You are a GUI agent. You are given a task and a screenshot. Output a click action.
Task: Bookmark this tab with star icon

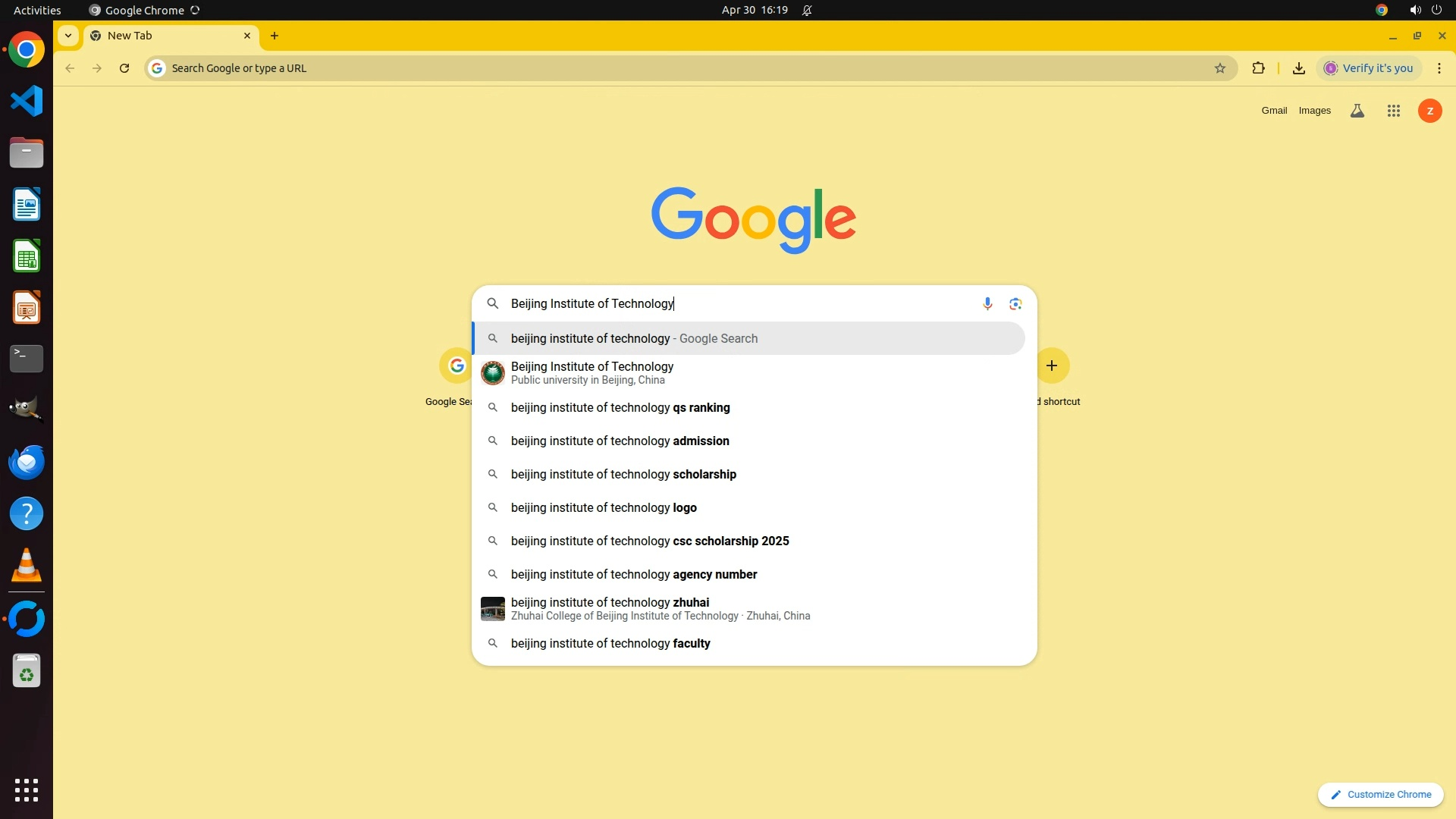(1219, 68)
